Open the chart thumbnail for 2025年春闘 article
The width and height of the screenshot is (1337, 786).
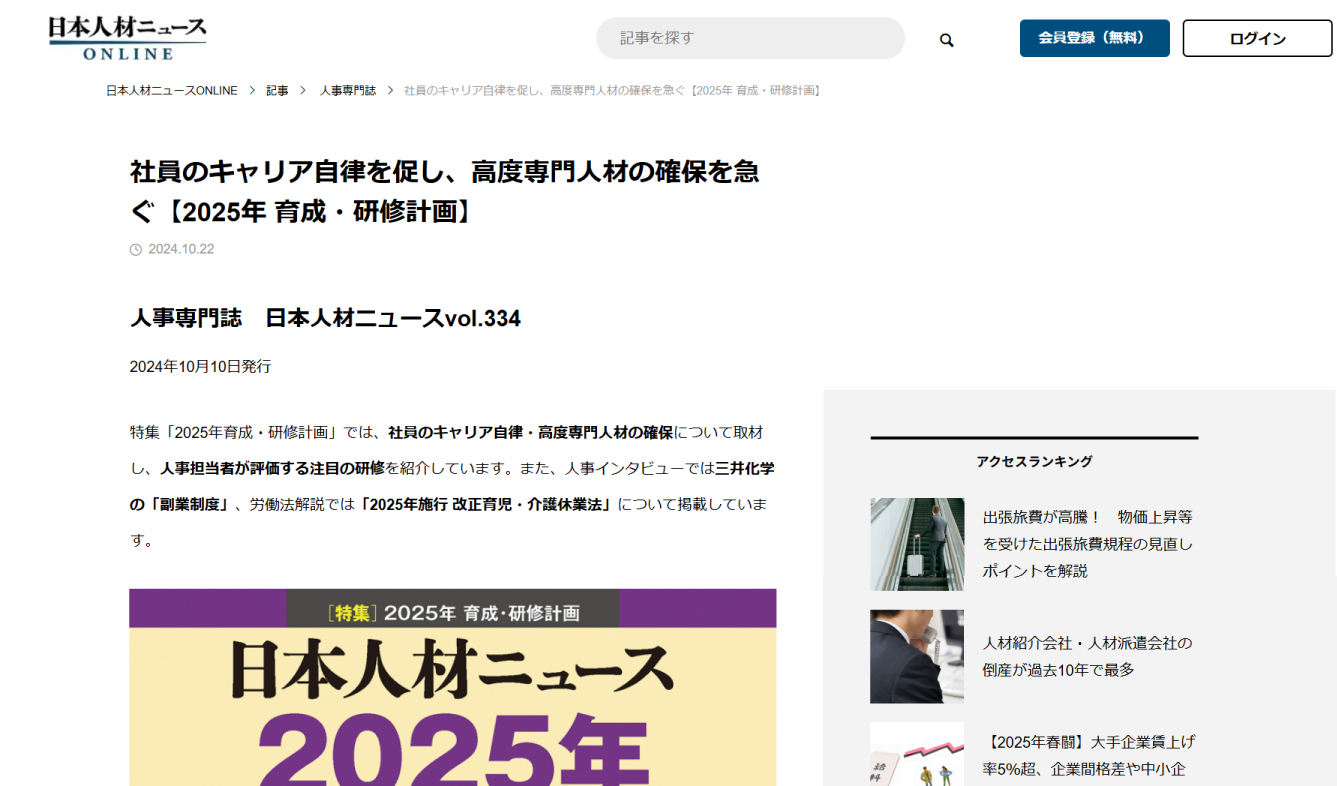click(x=917, y=754)
